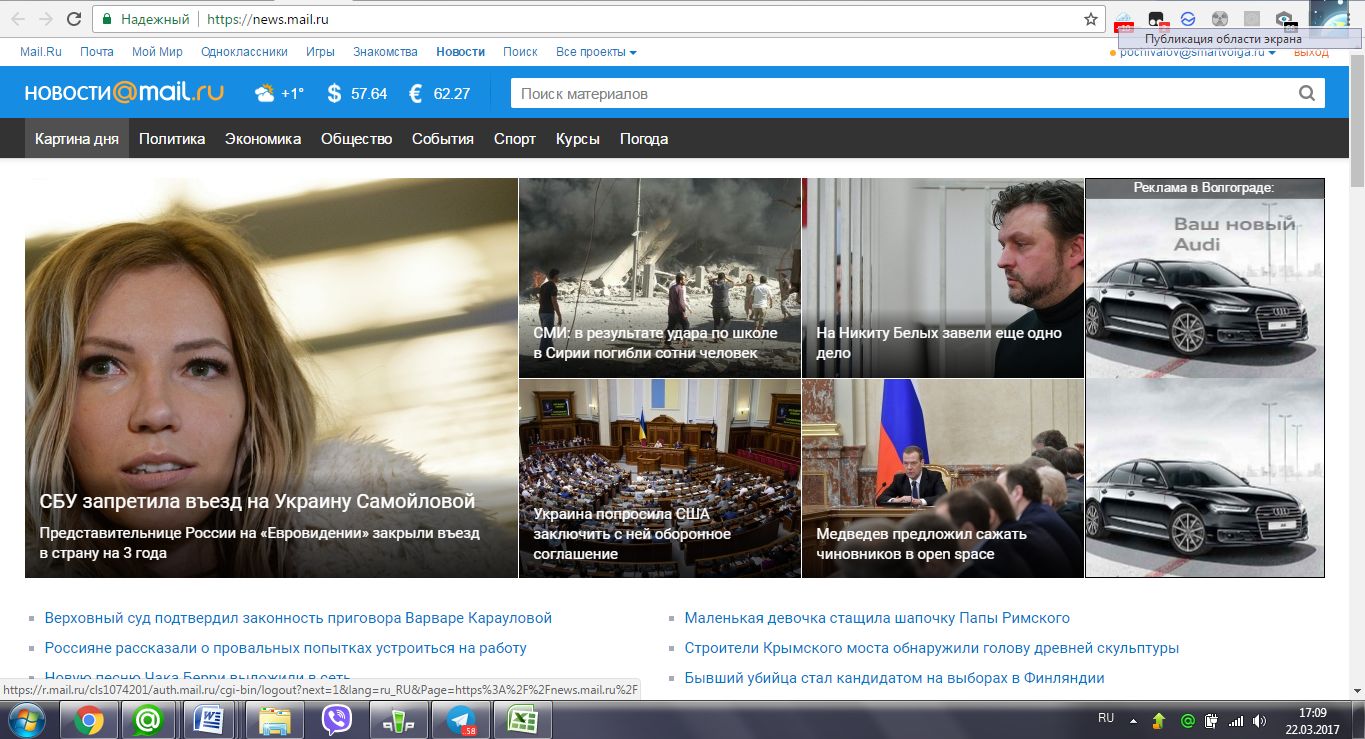Screen dimensions: 1365x739
Task: Open the Самойлова SBU ban main story
Action: pos(271,378)
